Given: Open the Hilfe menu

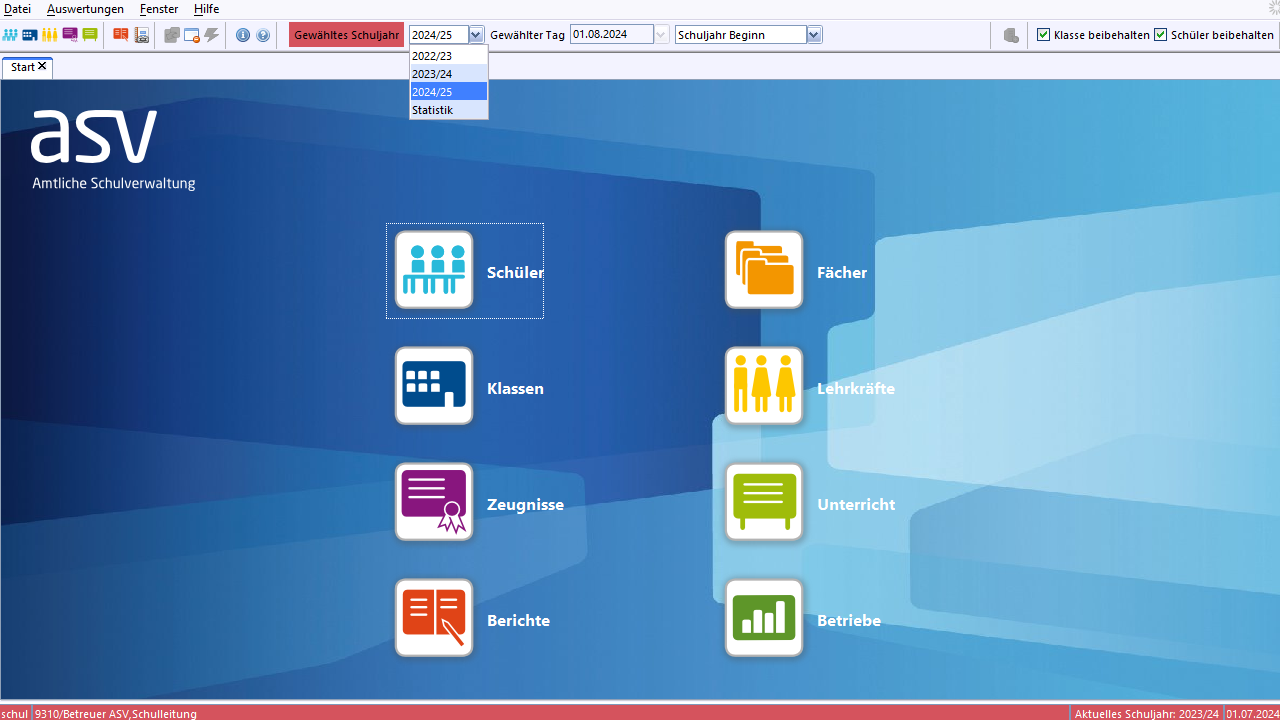Looking at the screenshot, I should [x=206, y=9].
